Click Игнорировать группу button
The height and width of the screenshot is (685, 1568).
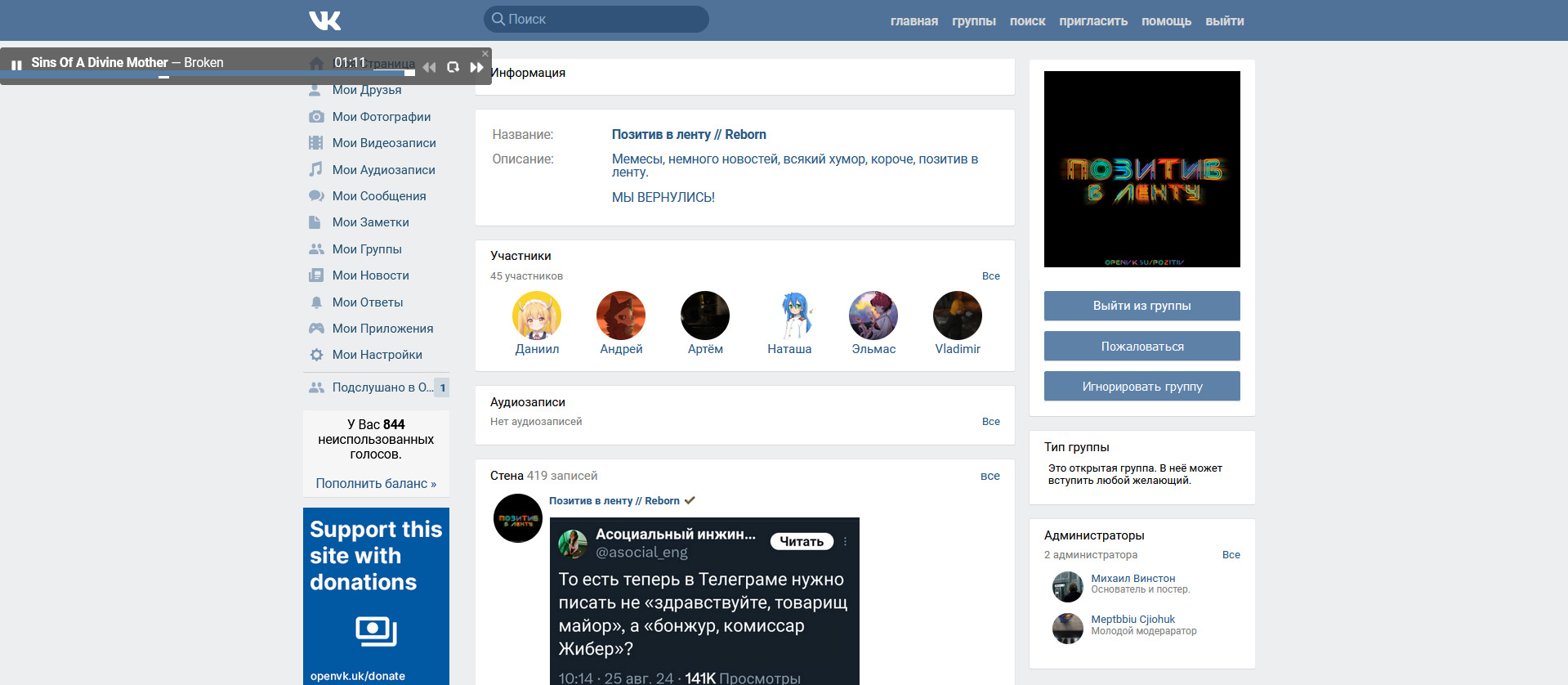coord(1142,387)
